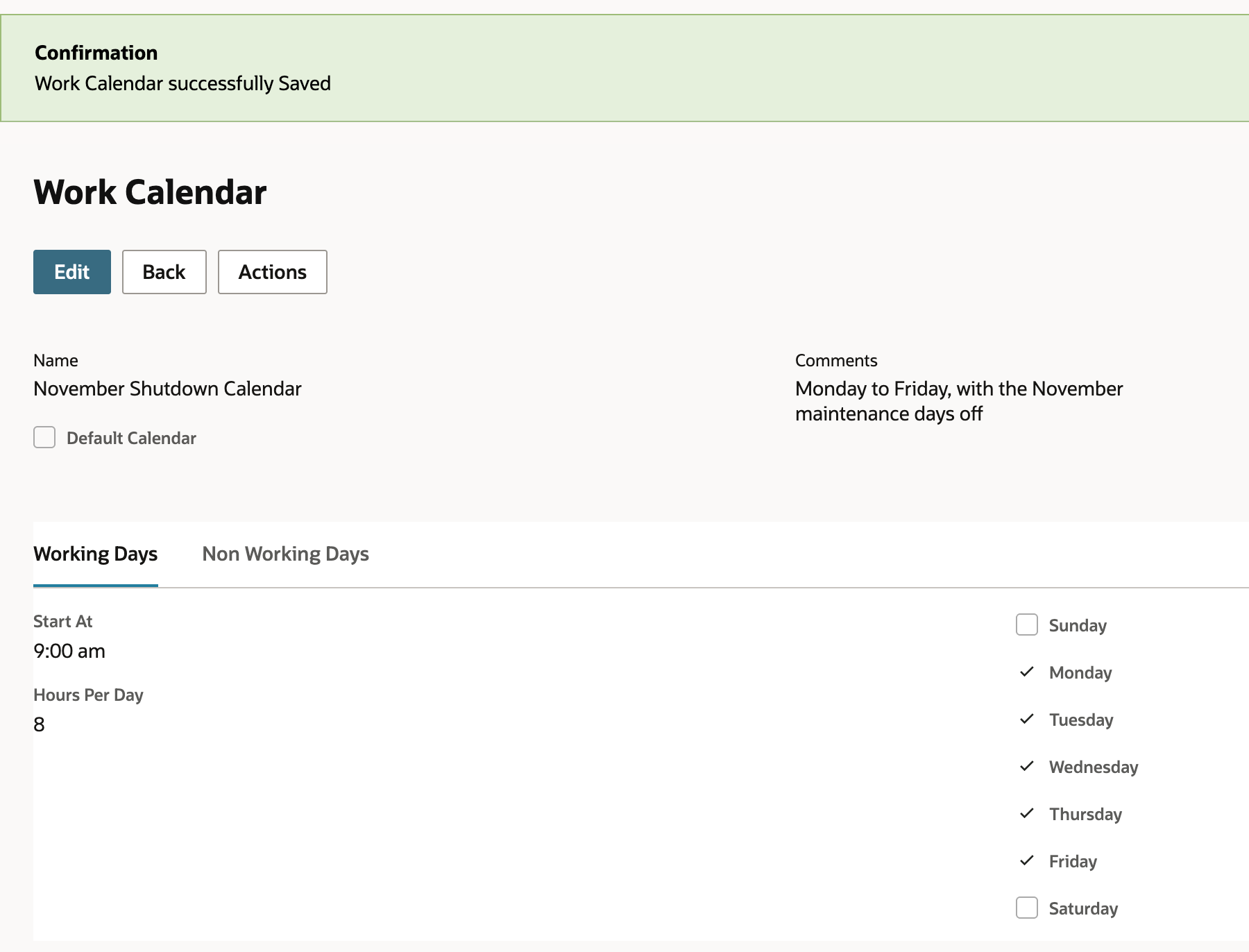The image size is (1249, 952).
Task: Toggle the Thursday checkmark
Action: 1027,813
